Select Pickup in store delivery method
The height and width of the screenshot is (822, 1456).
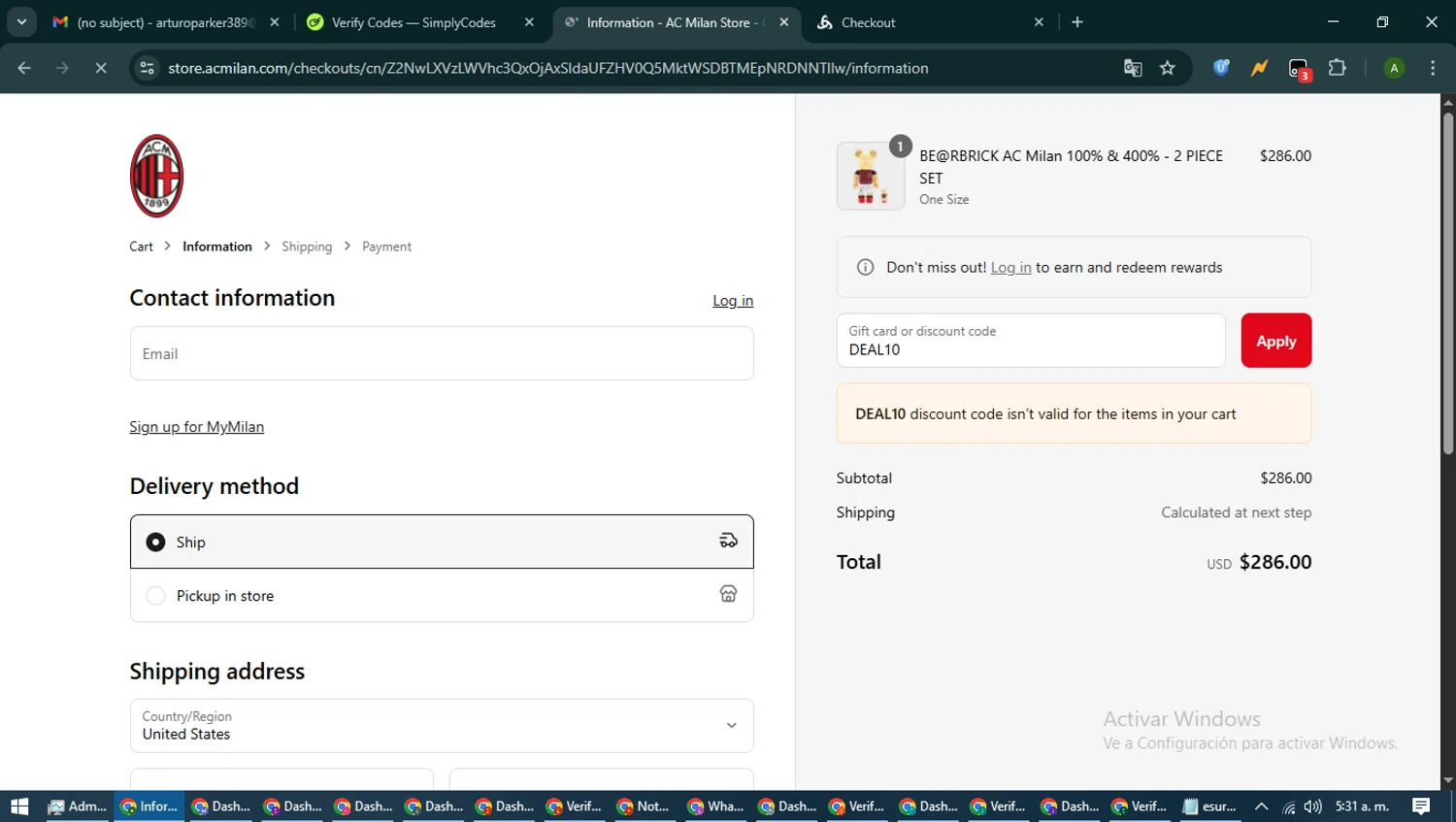pos(442,595)
